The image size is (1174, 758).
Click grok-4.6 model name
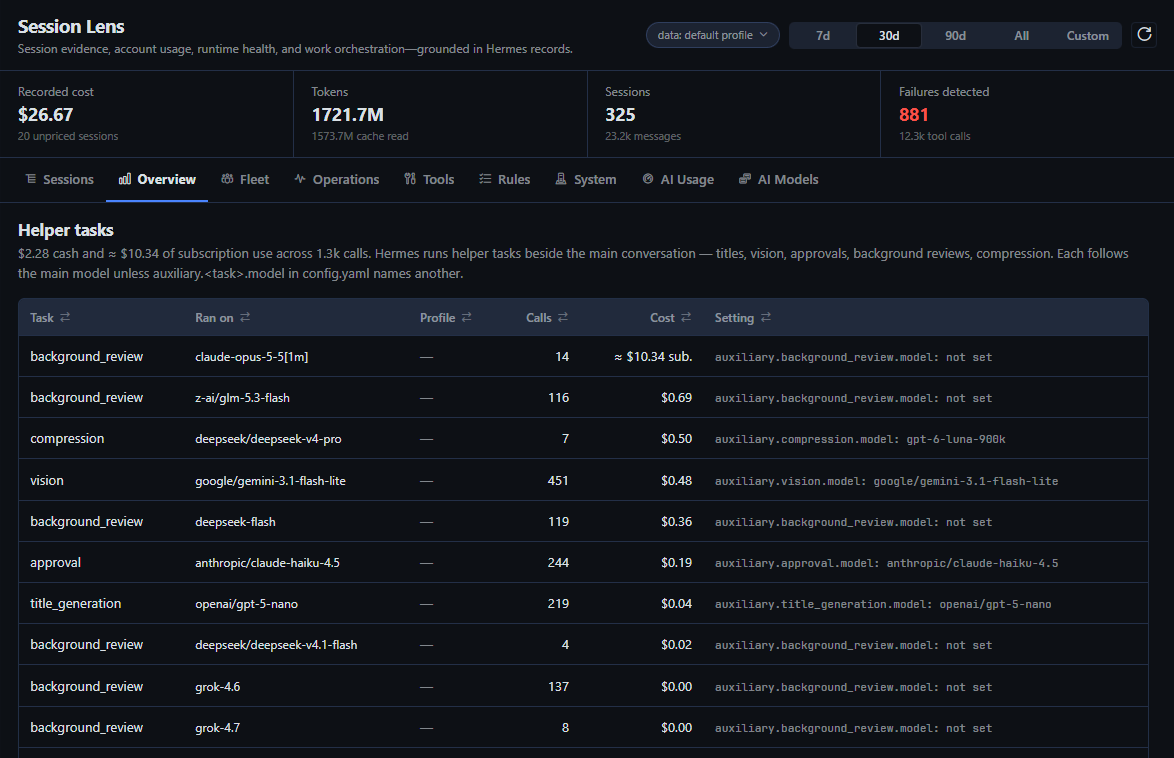click(x=217, y=686)
